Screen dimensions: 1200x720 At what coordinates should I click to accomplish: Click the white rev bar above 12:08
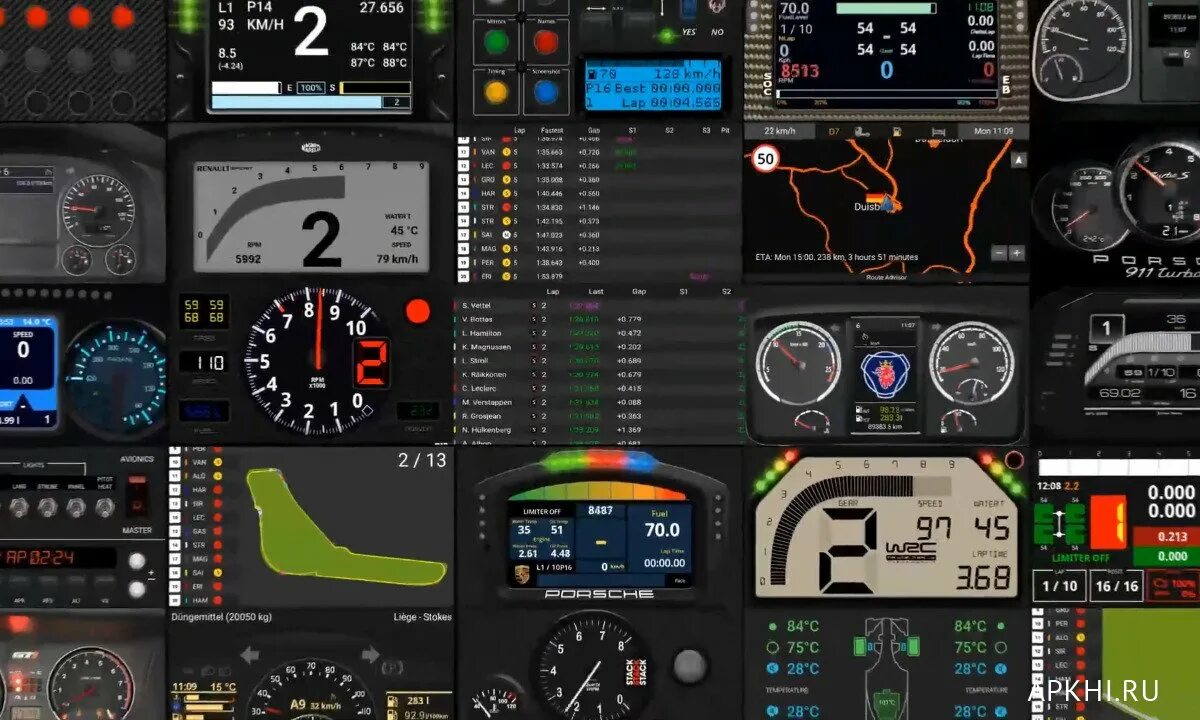[1117, 467]
